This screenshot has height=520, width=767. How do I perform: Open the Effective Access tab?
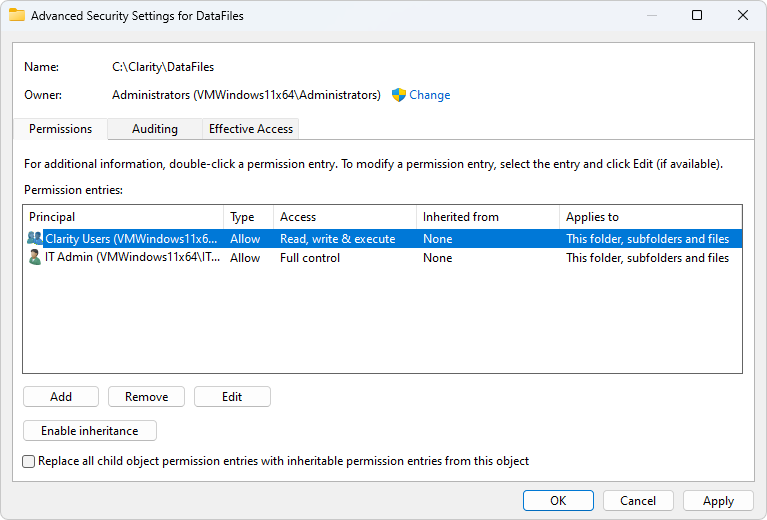(x=250, y=129)
